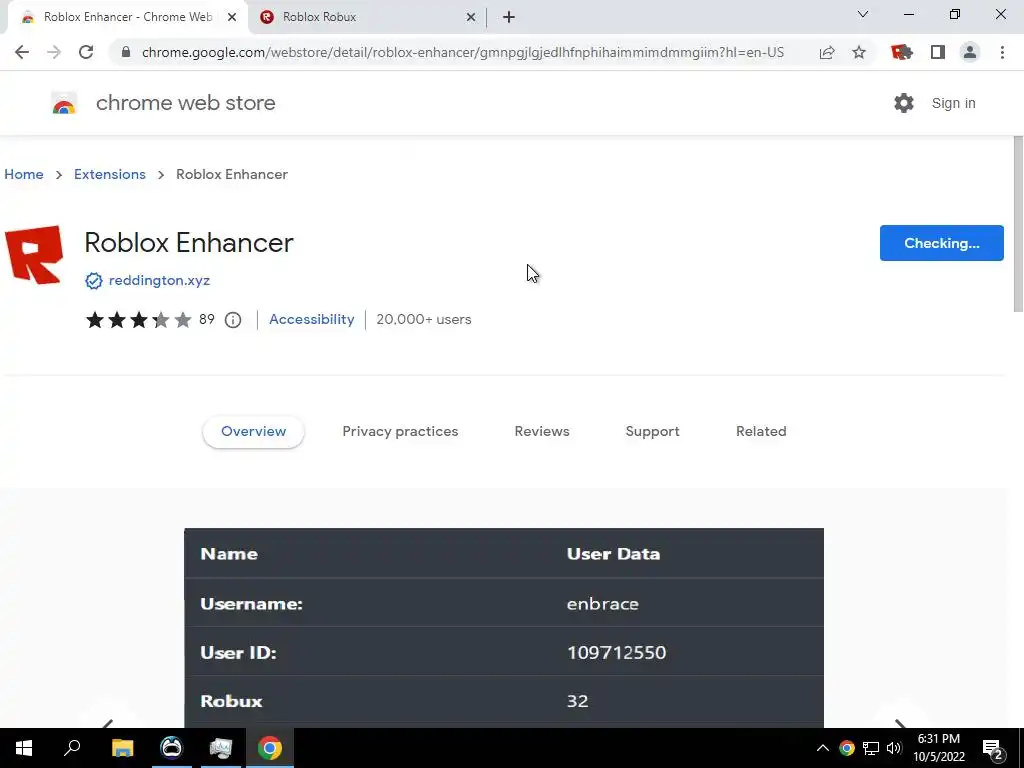Show rating info icon details

click(233, 320)
